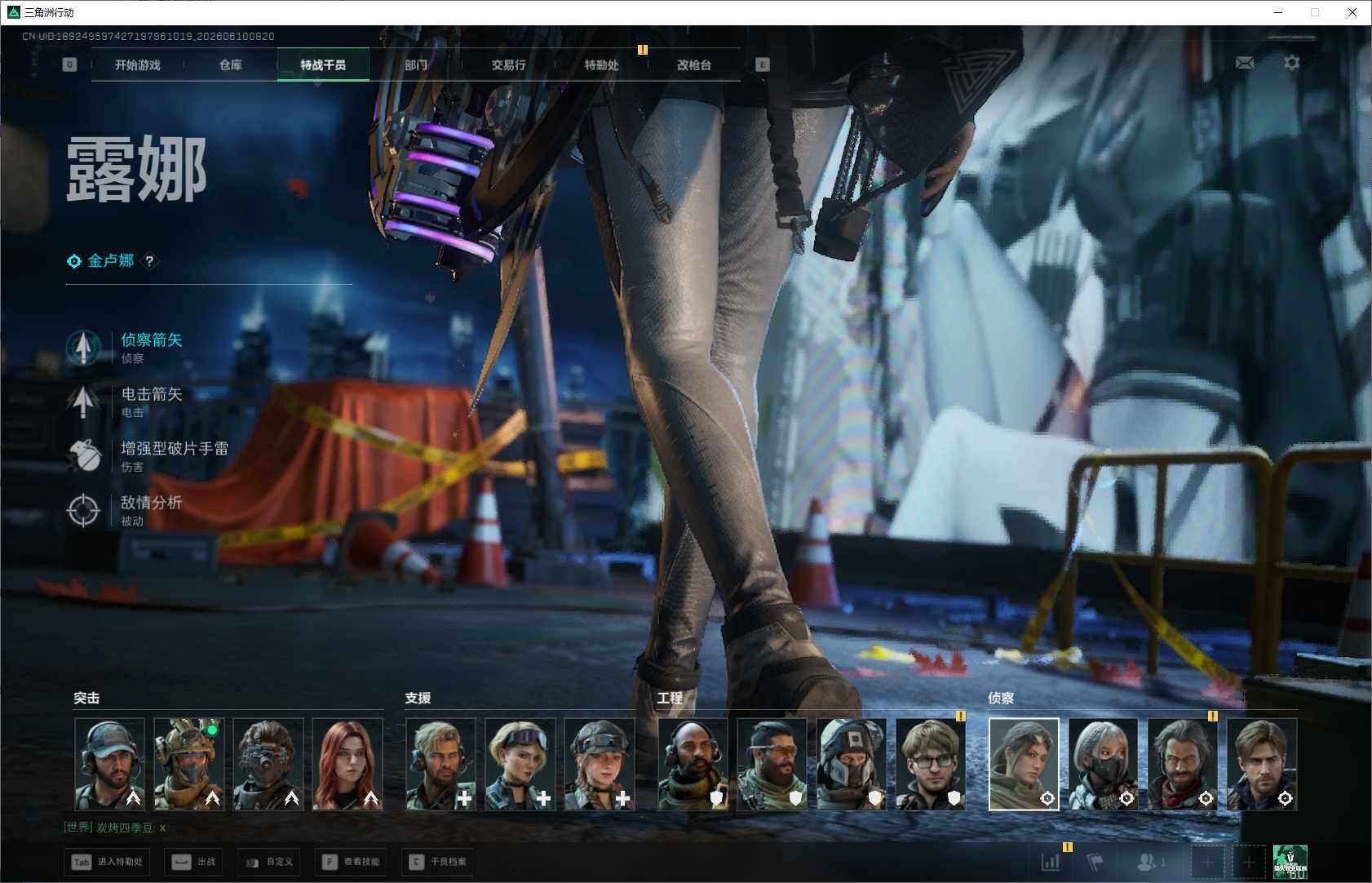Select the 突击 operator wearing helmet and red mask
Image resolution: width=1372 pixels, height=883 pixels.
[x=188, y=765]
